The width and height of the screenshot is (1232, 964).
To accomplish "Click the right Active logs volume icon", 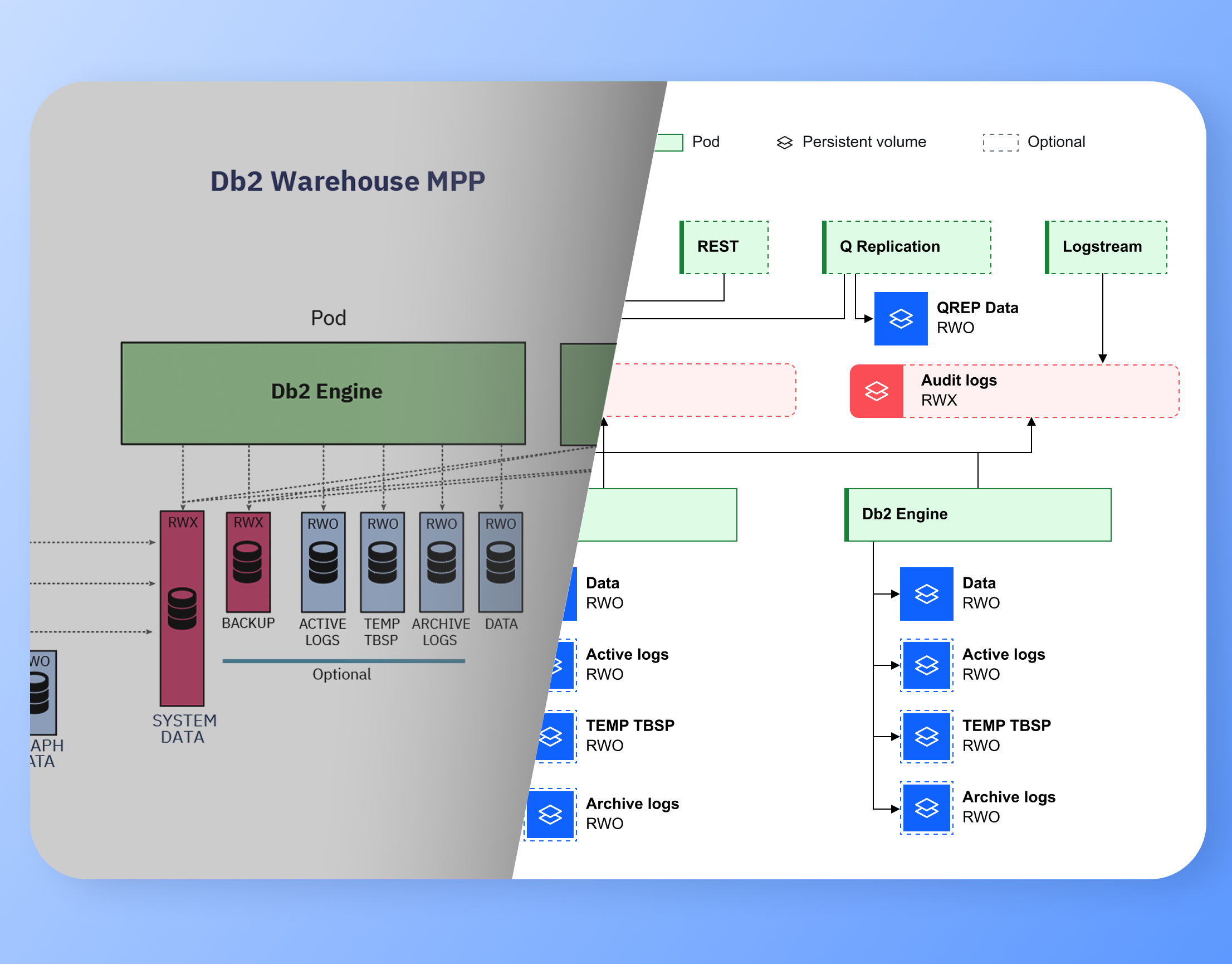I will (926, 665).
